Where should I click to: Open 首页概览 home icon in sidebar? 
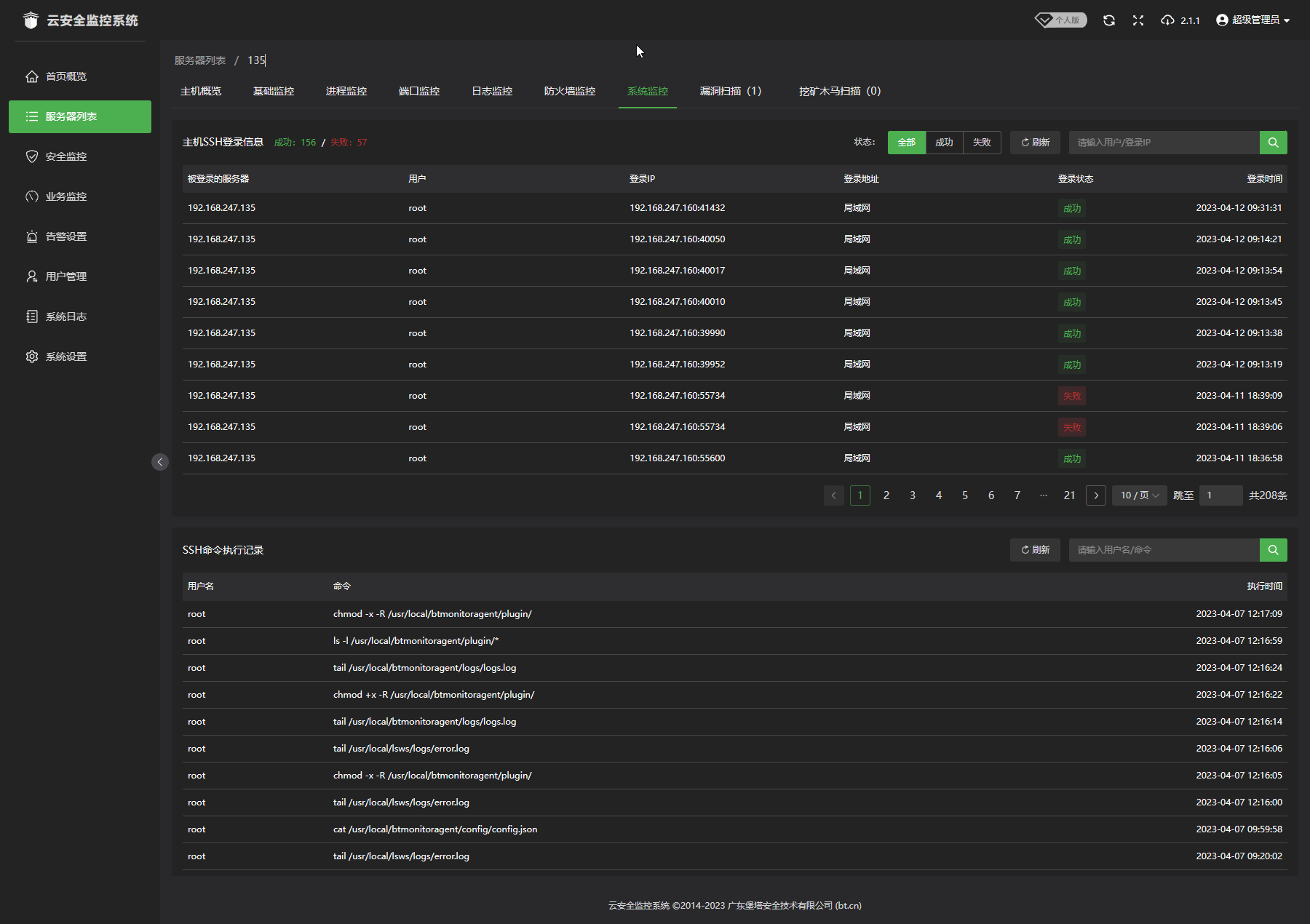(x=32, y=76)
